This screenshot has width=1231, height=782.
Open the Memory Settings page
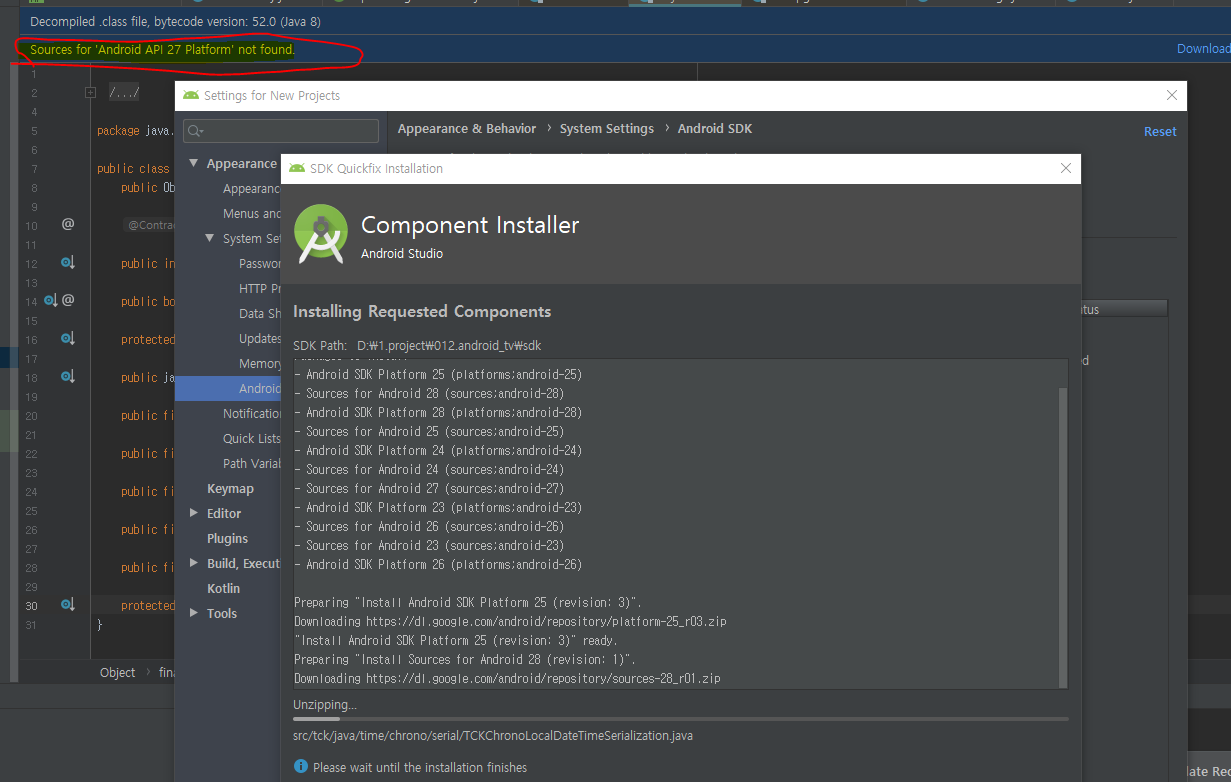259,364
